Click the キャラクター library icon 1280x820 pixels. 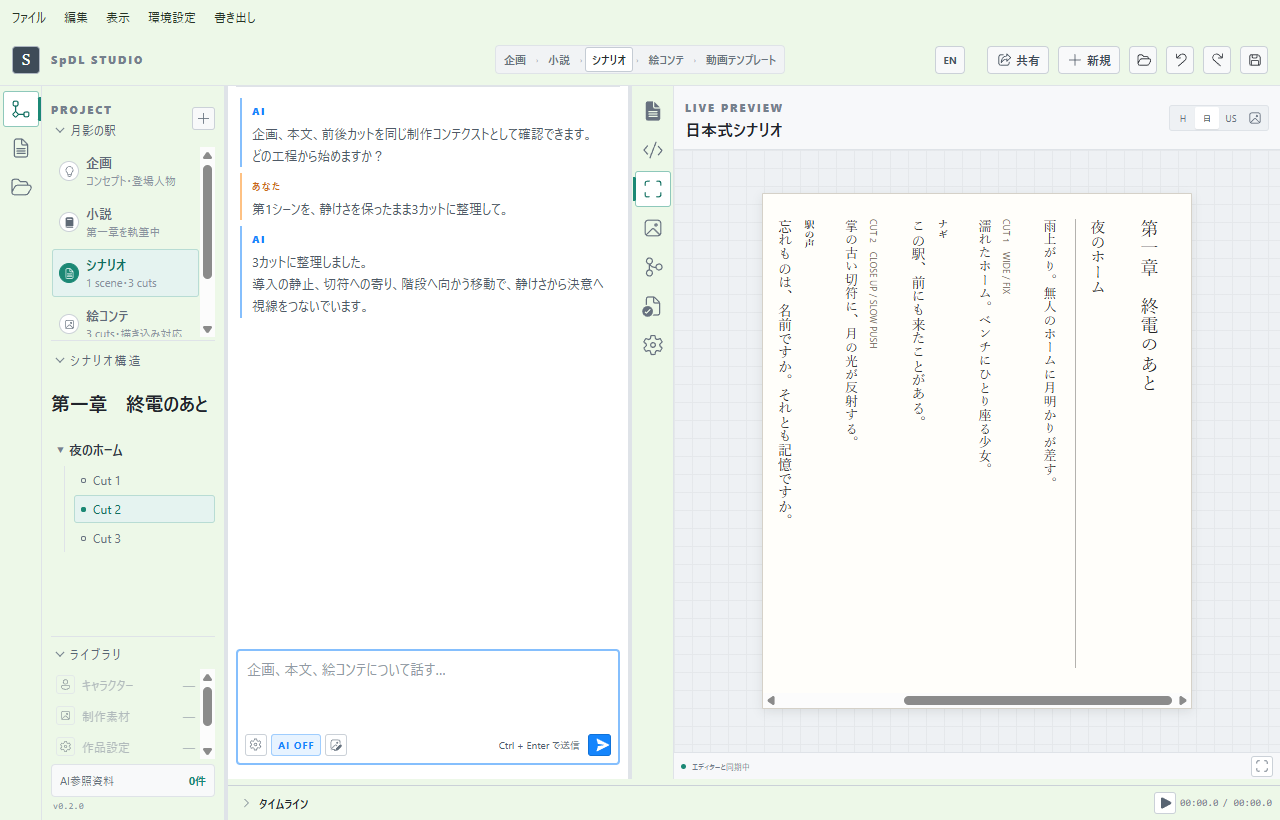66,685
